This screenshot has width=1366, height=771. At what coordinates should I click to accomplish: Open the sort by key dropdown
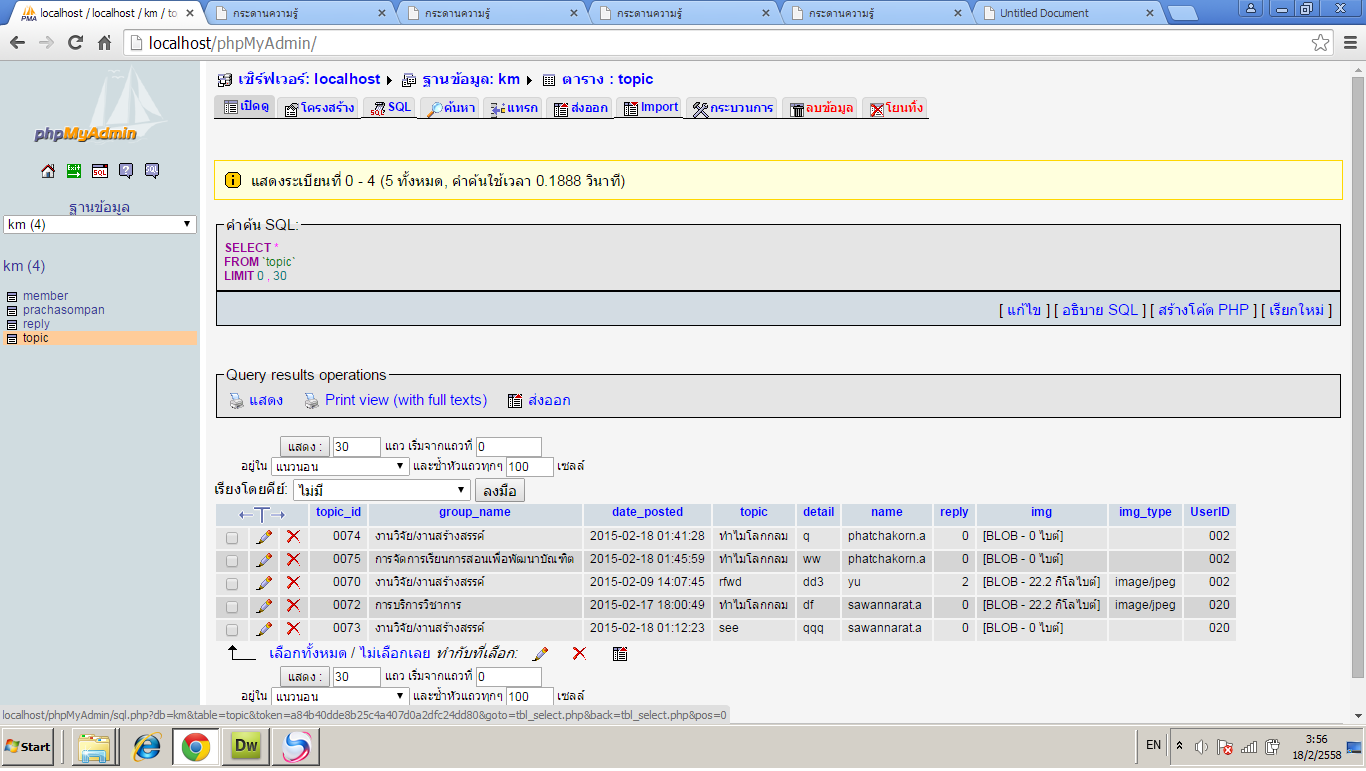pos(381,490)
